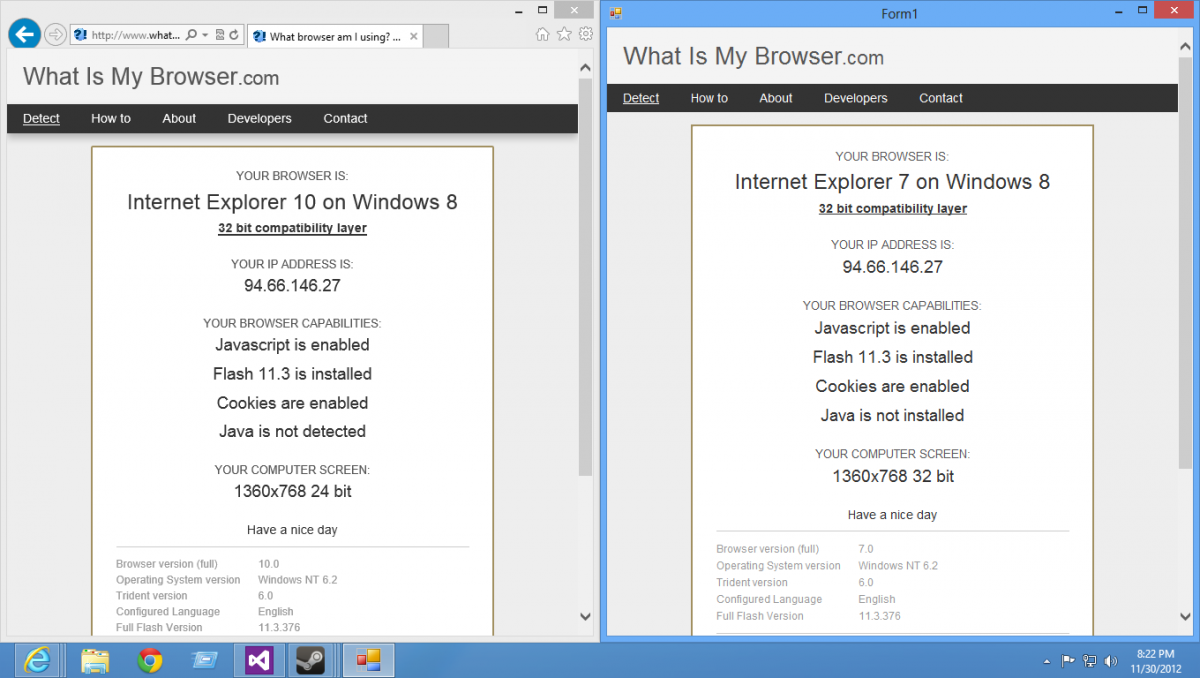The height and width of the screenshot is (678, 1200).
Task: Click '1360x768 24 bit' screen value
Action: click(x=292, y=492)
